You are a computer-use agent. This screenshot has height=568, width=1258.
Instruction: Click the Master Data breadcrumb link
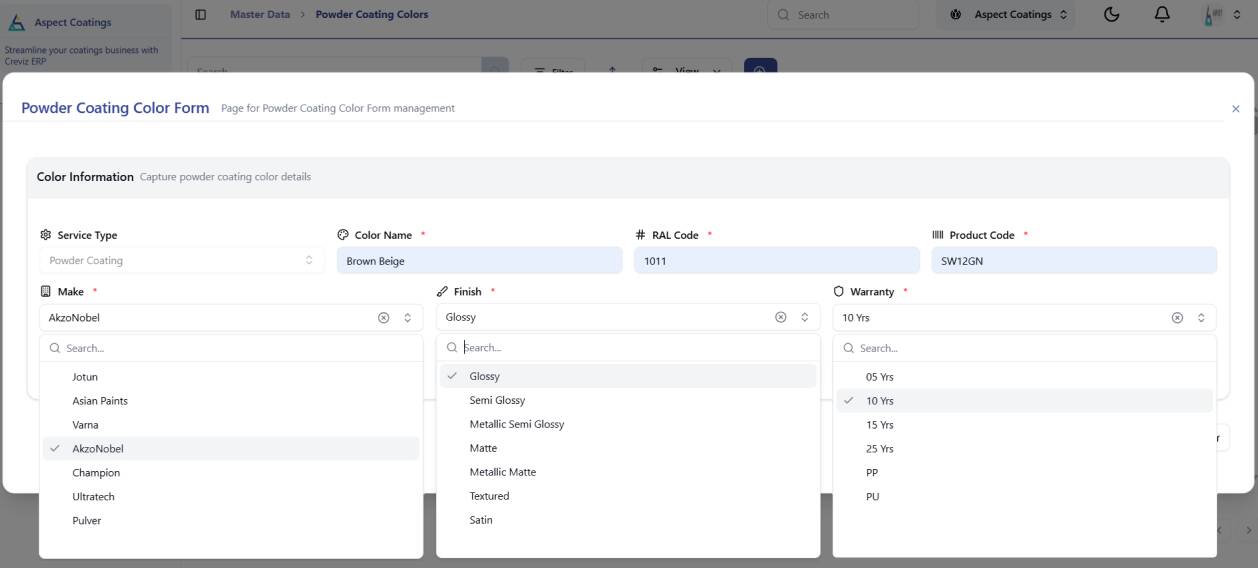[x=260, y=15]
